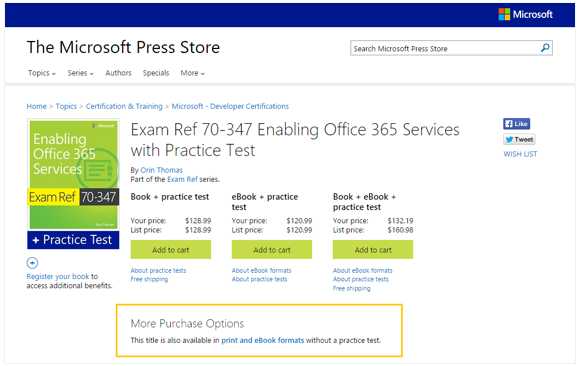Open Microsoft - Developer Certifications breadcrumb

pos(230,106)
